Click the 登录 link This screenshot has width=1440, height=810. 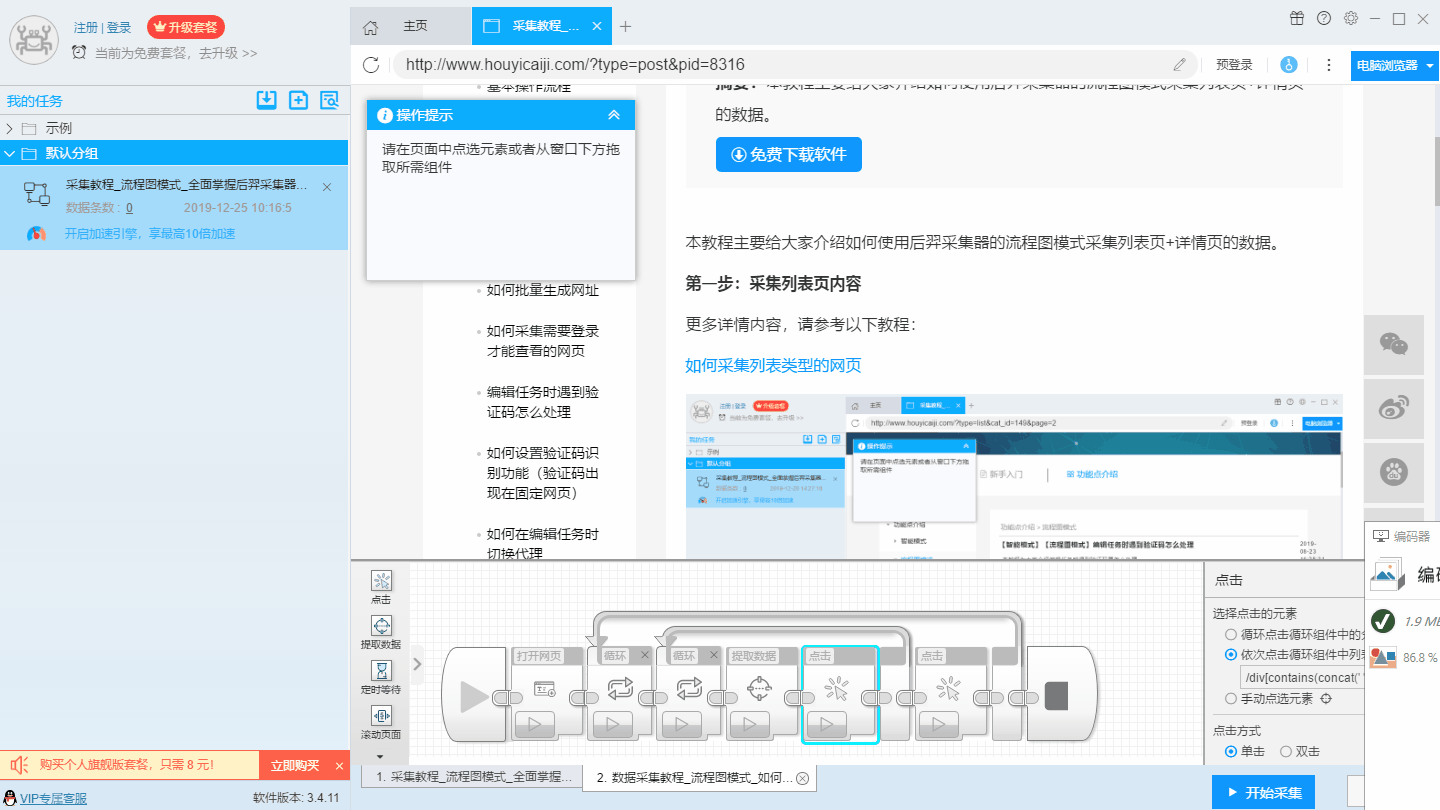click(x=119, y=27)
